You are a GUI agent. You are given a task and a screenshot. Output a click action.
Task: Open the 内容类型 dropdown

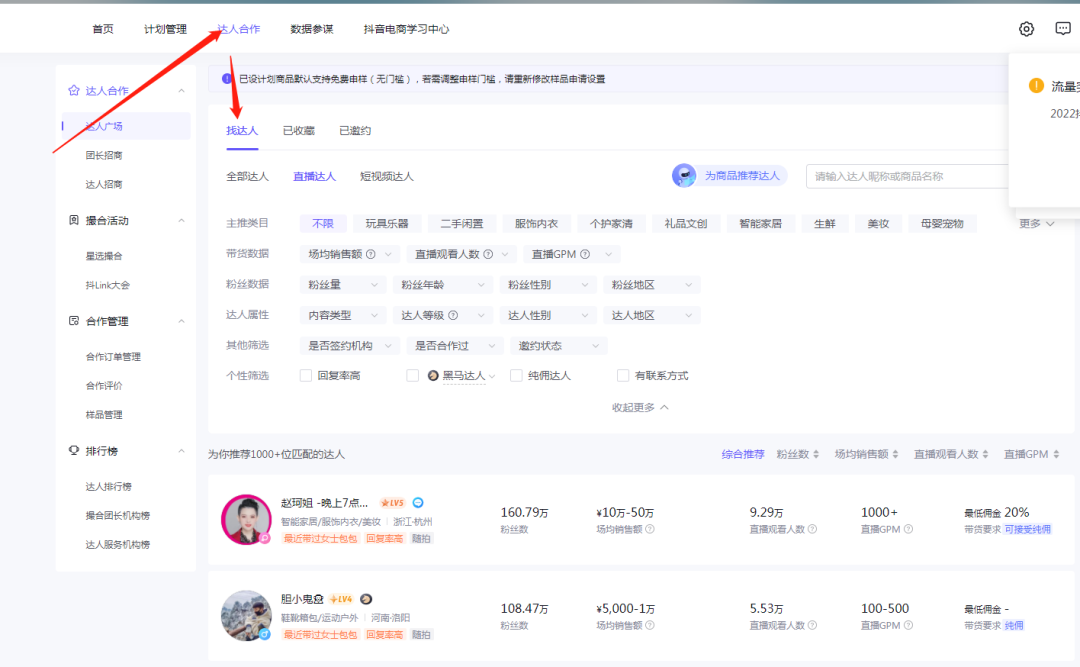click(343, 315)
